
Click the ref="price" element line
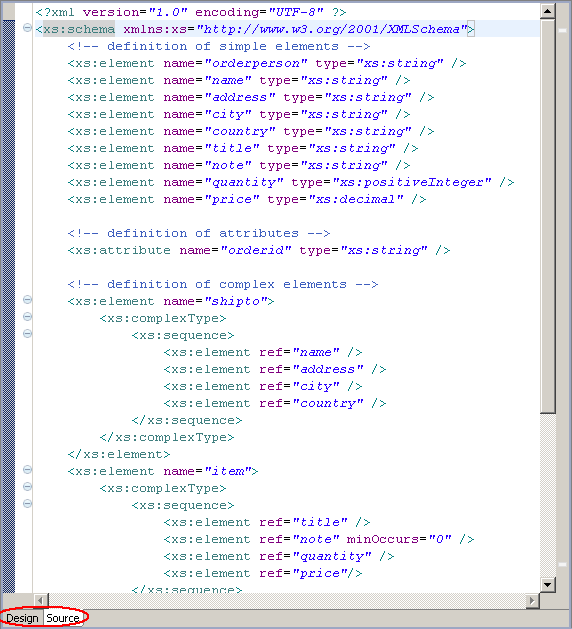pos(263,573)
